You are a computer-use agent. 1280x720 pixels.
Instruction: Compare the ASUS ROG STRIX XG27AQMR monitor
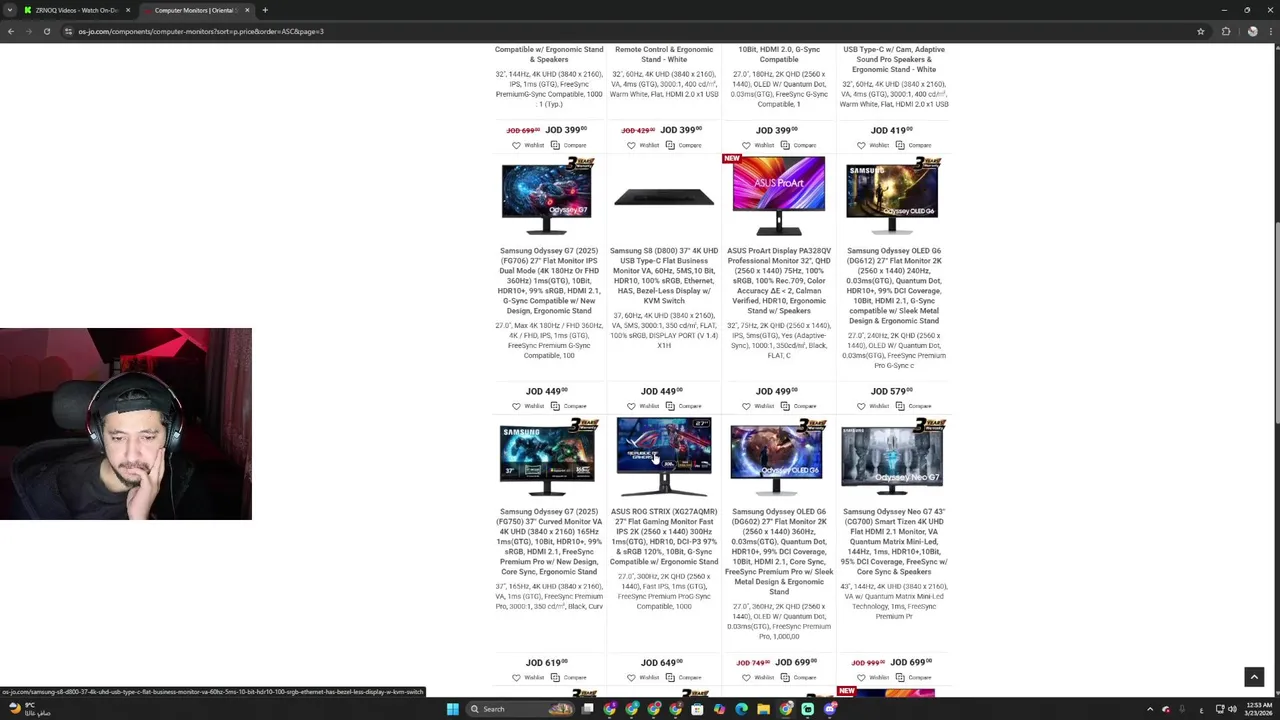(x=683, y=677)
